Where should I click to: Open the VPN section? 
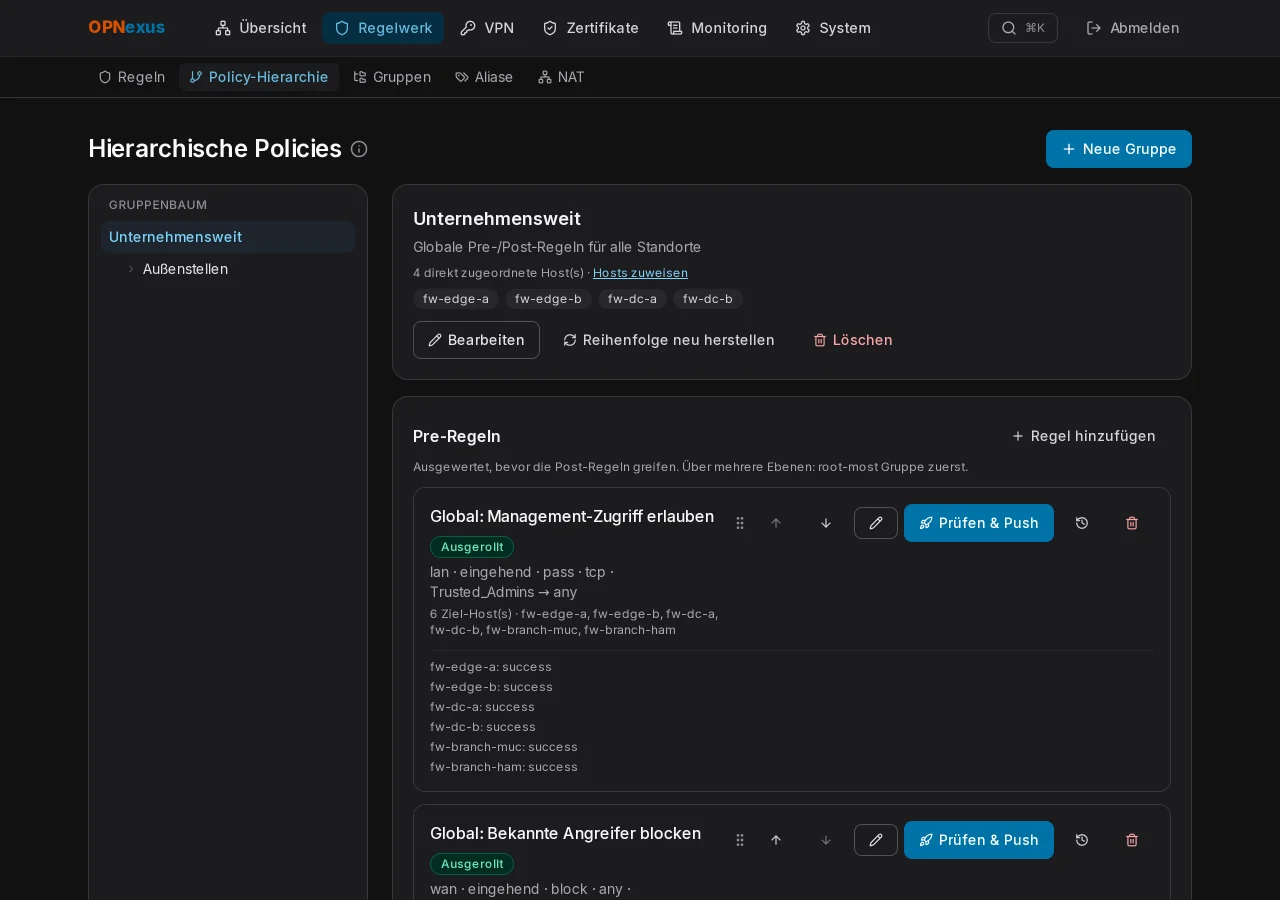pyautogui.click(x=487, y=28)
